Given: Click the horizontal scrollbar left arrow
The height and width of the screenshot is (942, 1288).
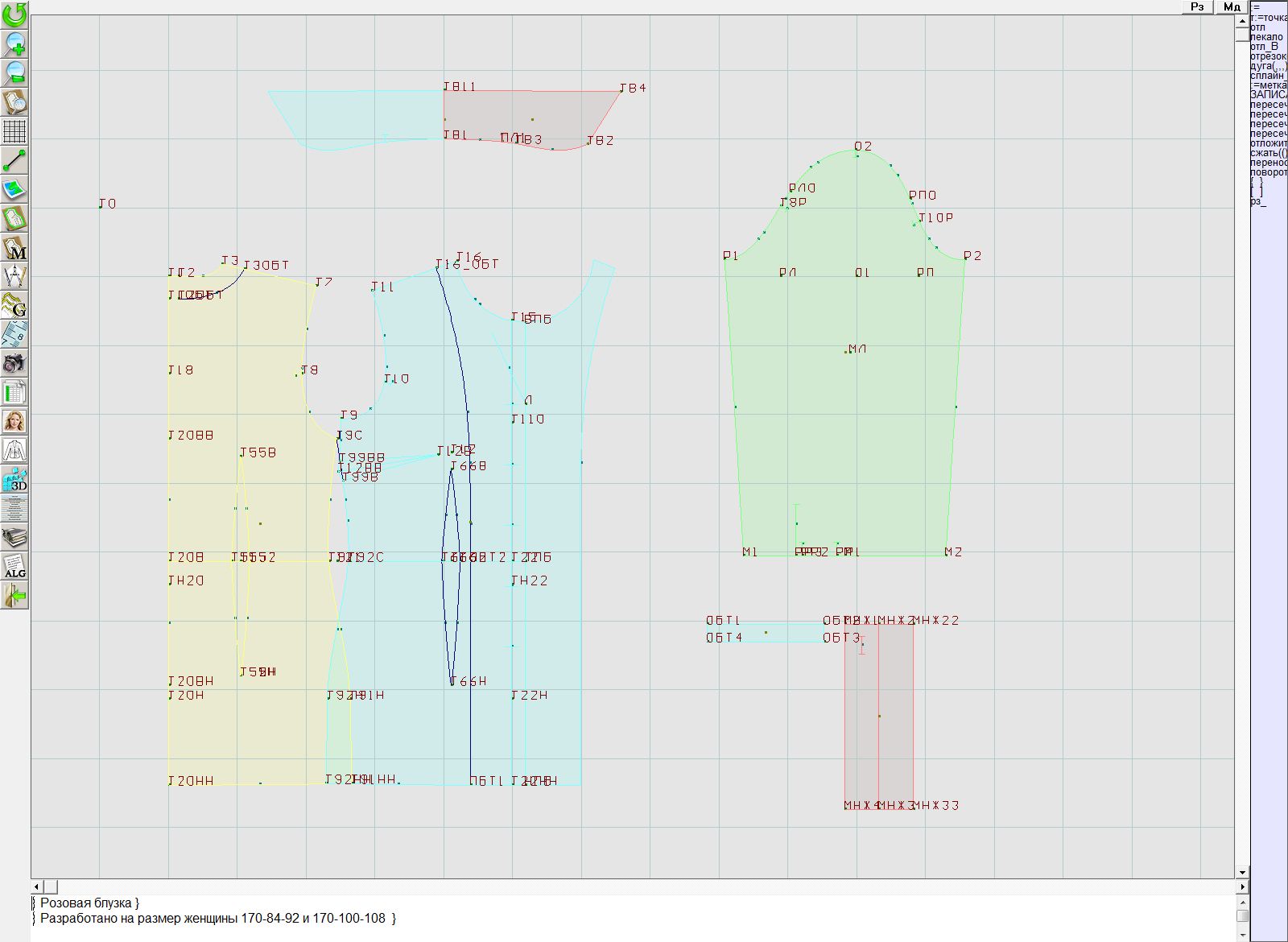Looking at the screenshot, I should click(37, 886).
